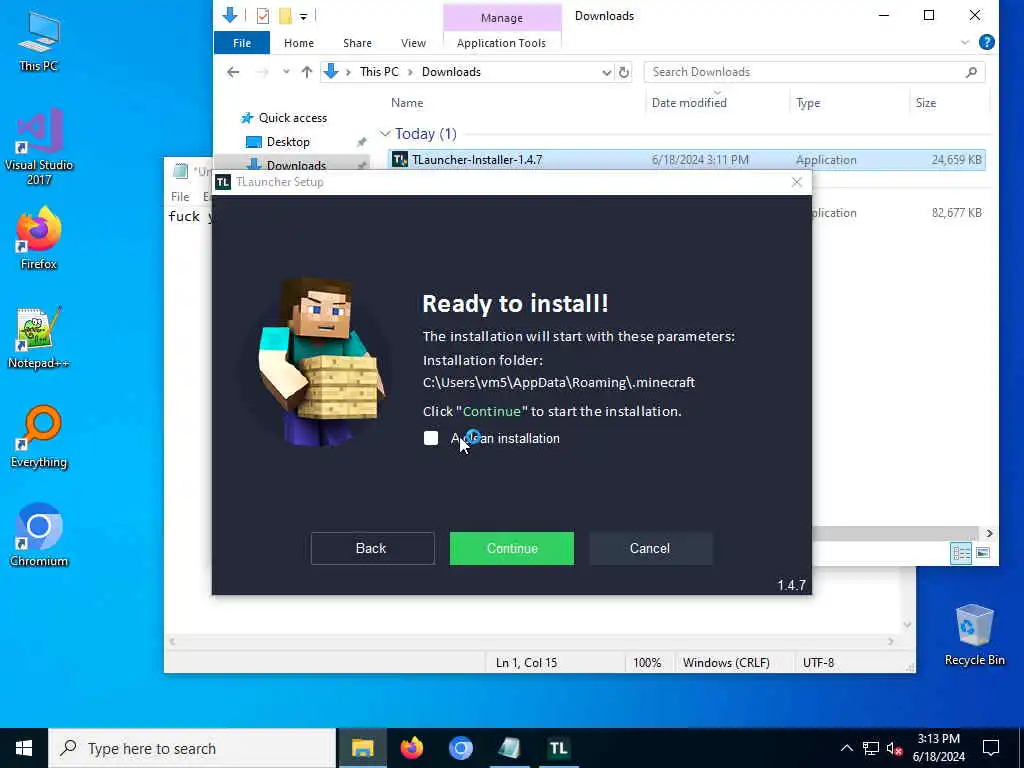Sort by the Size column header
This screenshot has width=1024, height=768.
925,103
